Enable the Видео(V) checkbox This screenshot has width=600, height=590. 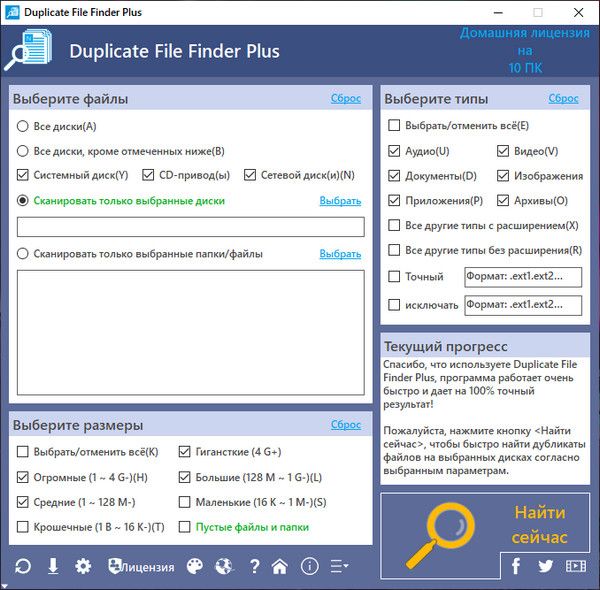pos(503,151)
